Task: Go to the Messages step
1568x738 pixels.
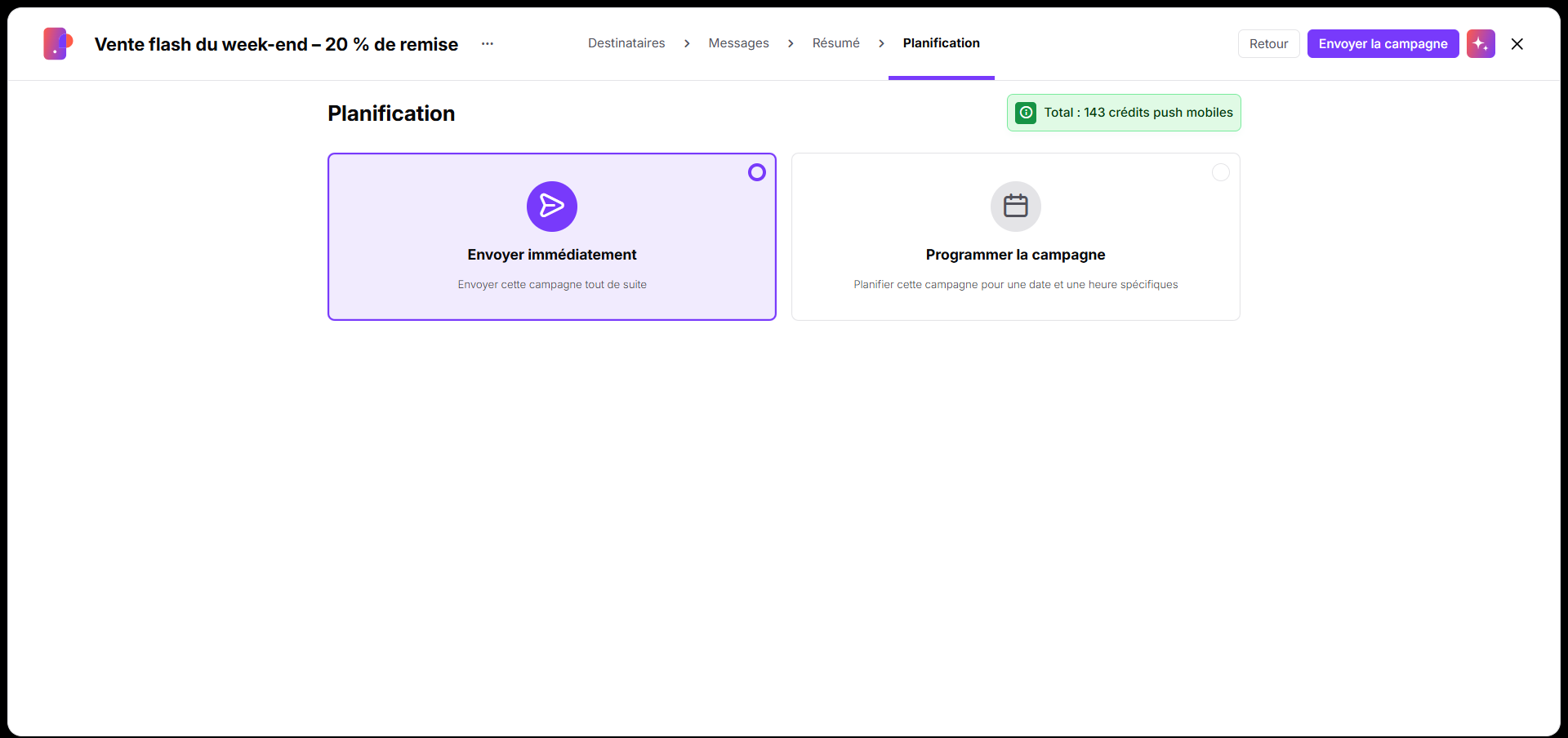Action: (x=739, y=43)
